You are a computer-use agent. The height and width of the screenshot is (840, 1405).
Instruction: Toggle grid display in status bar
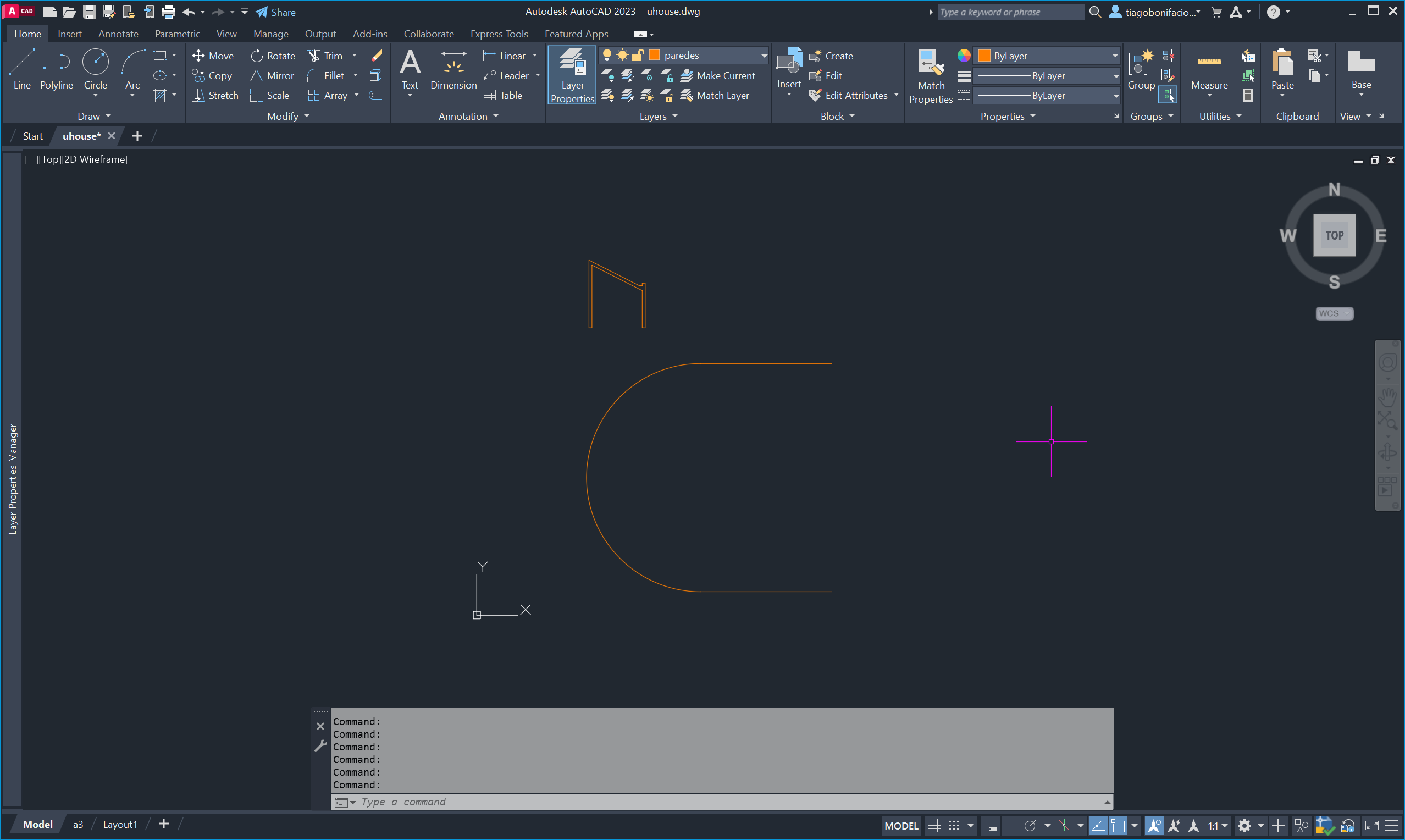point(934,826)
